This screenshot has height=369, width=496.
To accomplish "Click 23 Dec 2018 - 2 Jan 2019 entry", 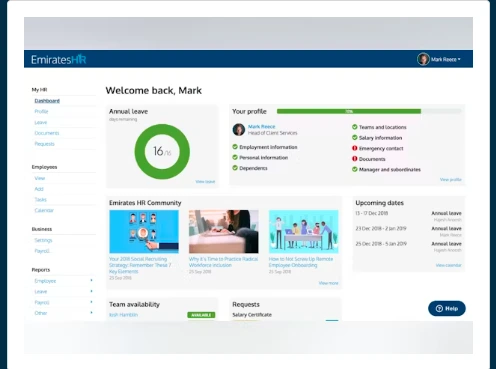I will 381,228.
